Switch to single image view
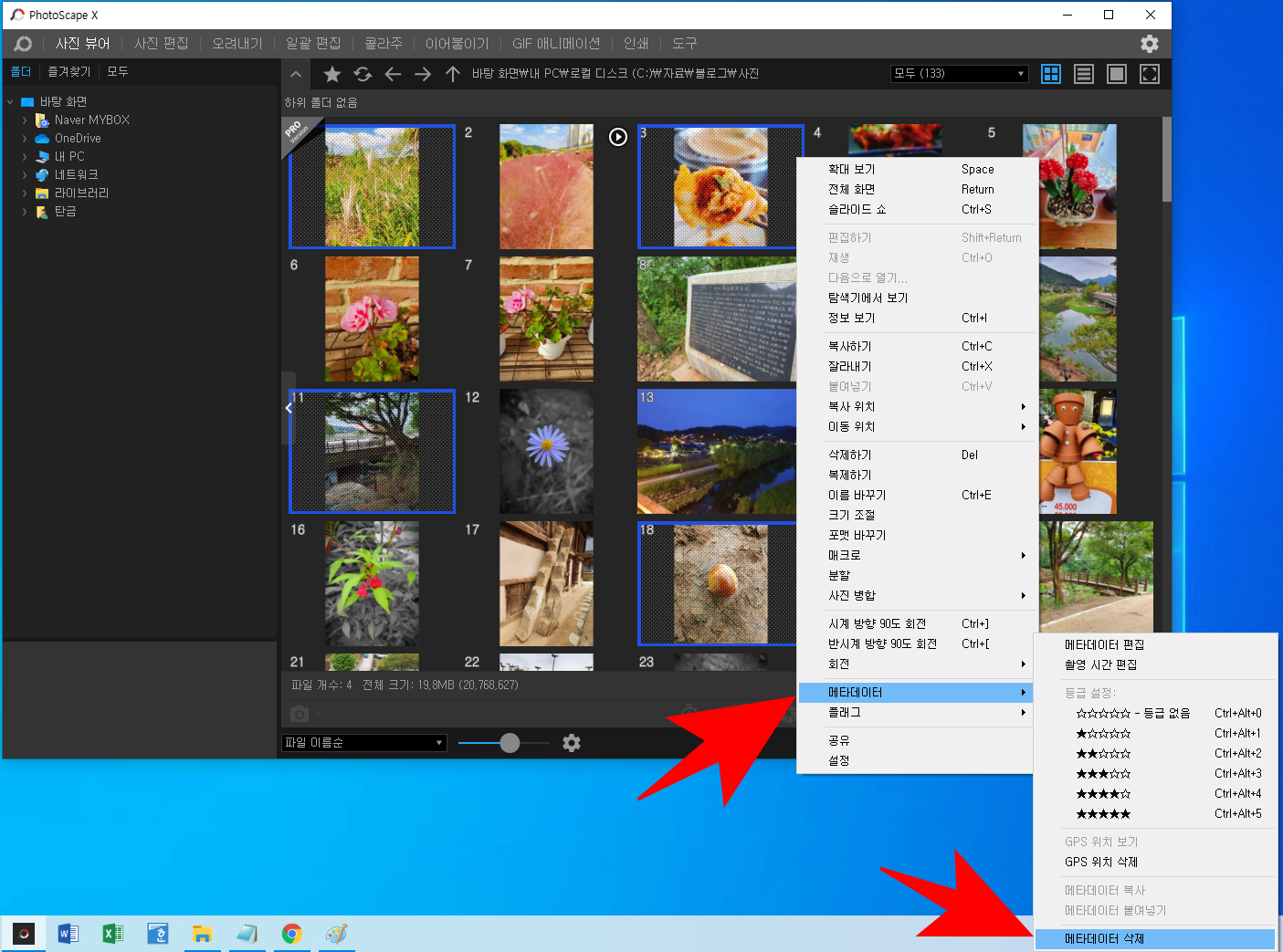Viewport: 1283px width, 952px height. click(1117, 74)
